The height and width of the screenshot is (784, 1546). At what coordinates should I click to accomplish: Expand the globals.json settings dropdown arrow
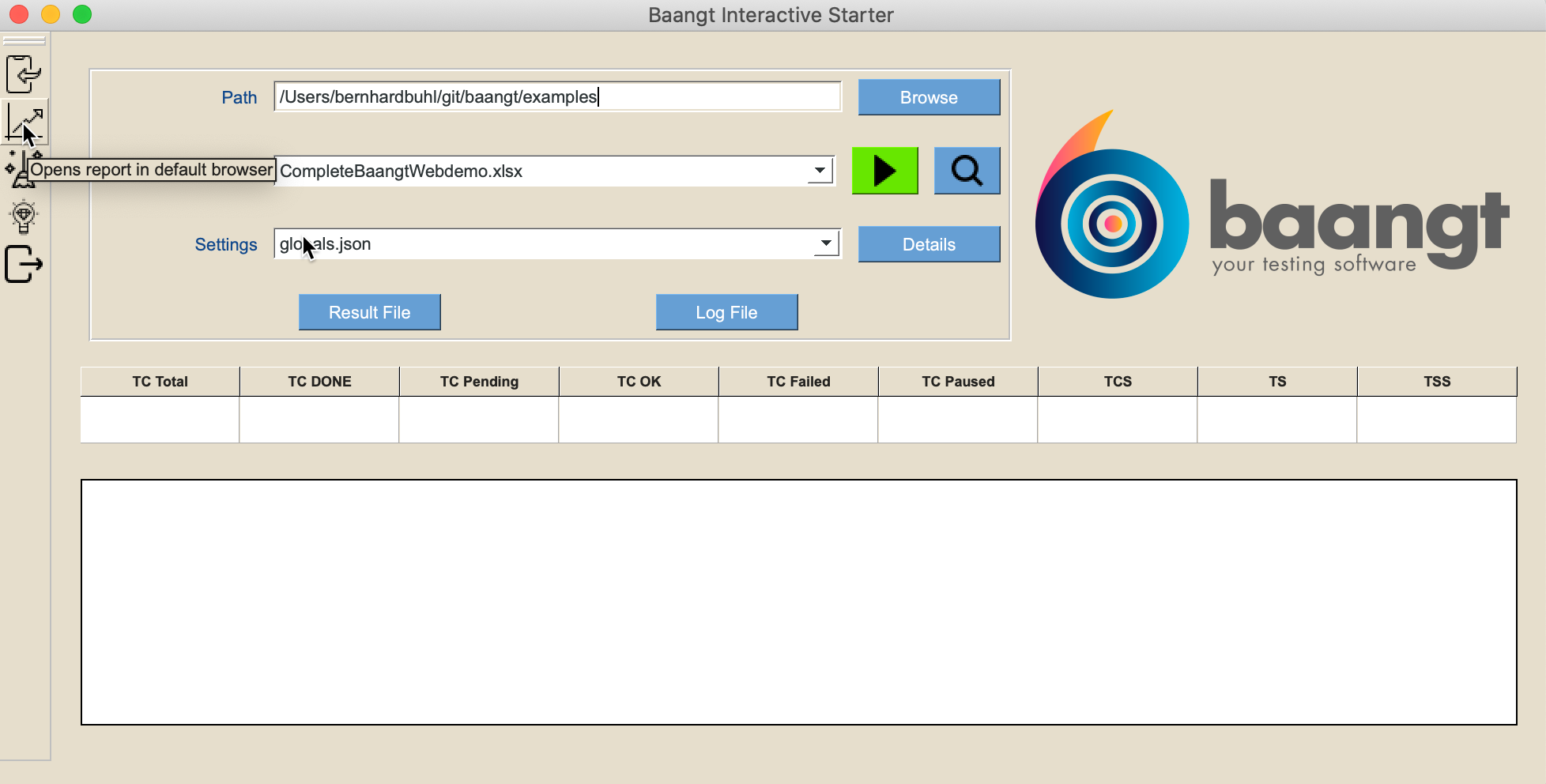coord(826,243)
